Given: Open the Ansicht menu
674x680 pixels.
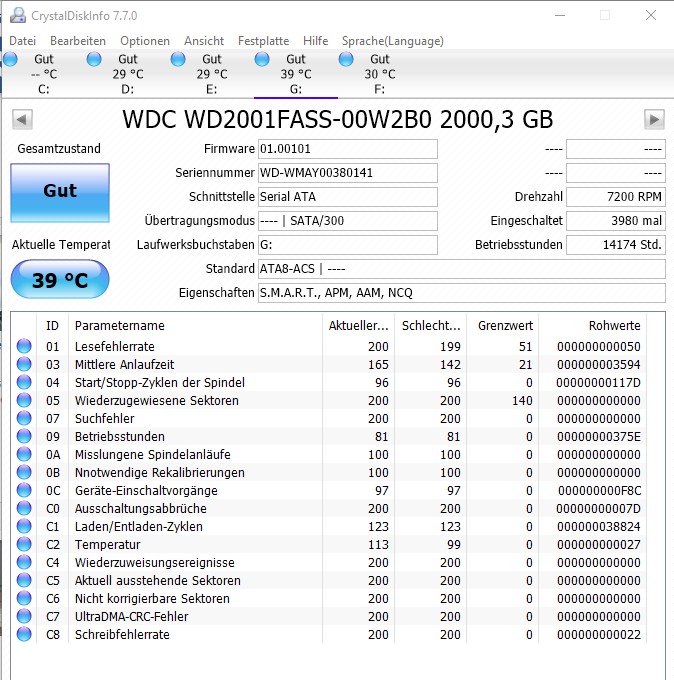Looking at the screenshot, I should click(x=204, y=41).
